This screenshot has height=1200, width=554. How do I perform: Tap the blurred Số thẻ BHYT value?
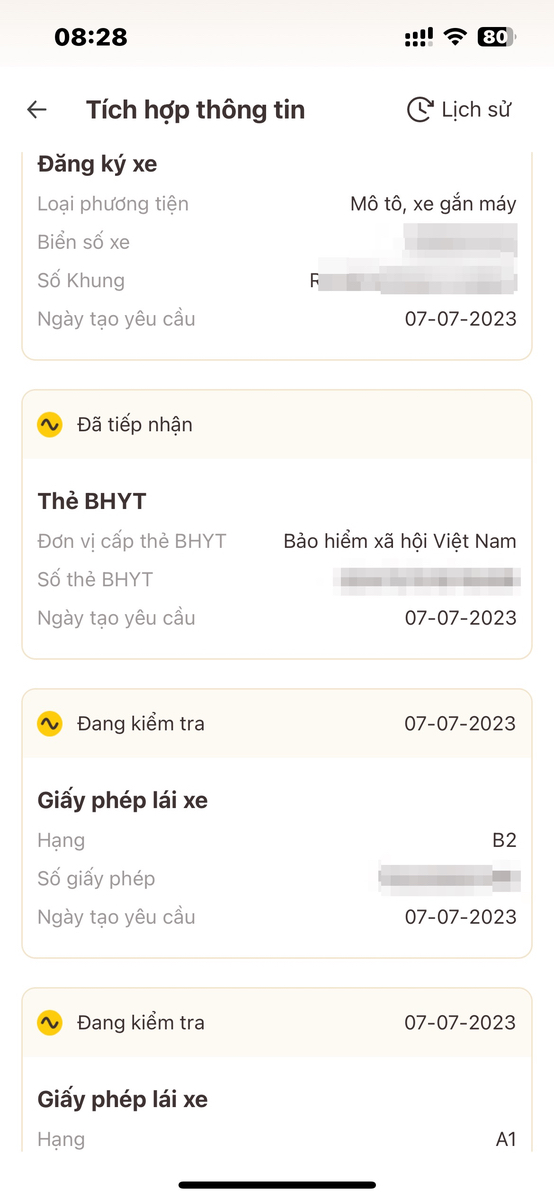pos(427,579)
